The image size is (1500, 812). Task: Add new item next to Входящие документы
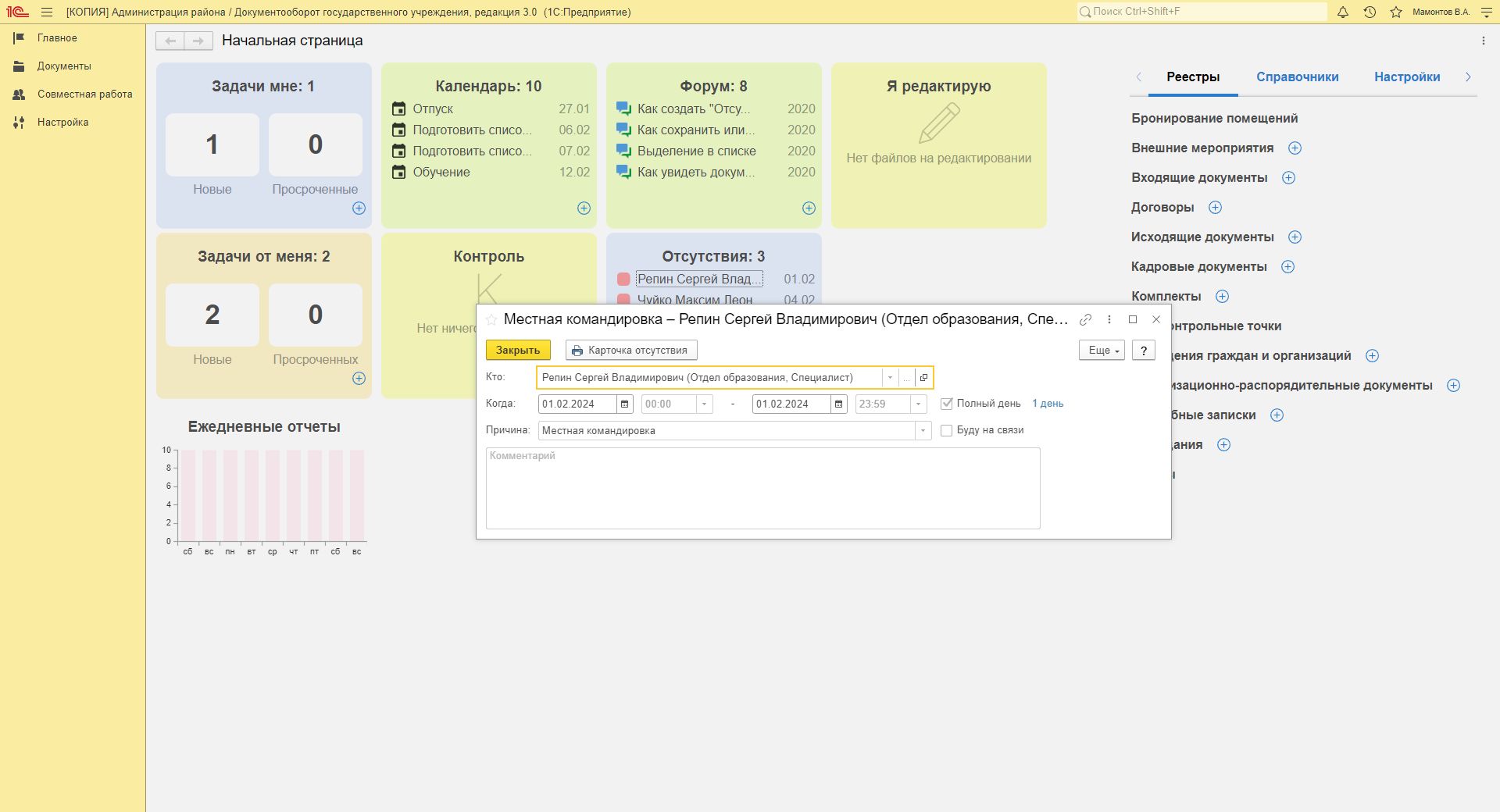1289,177
